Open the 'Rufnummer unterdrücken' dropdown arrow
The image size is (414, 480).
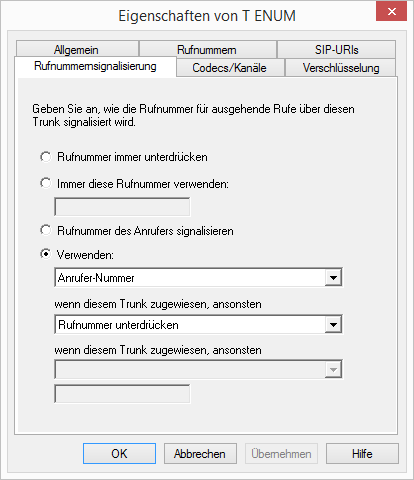click(x=333, y=324)
